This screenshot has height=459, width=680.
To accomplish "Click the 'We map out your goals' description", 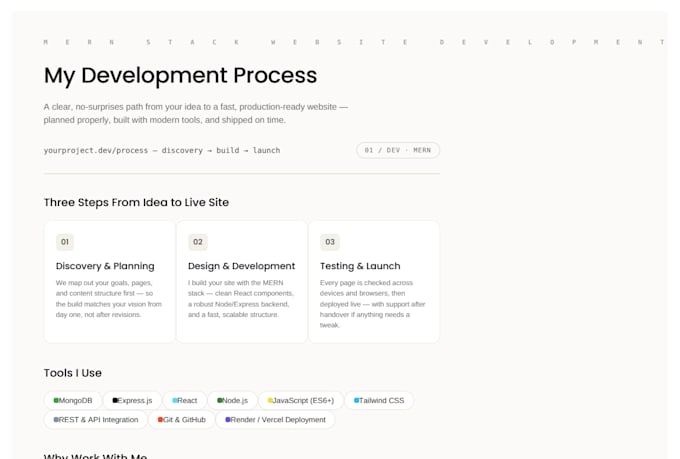I will [108, 298].
